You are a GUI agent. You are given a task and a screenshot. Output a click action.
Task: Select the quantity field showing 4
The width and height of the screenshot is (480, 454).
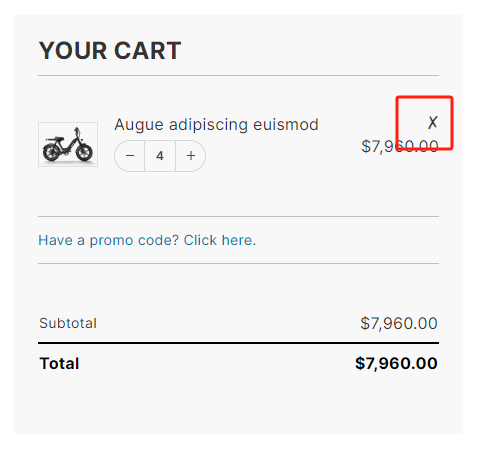pyautogui.click(x=160, y=156)
